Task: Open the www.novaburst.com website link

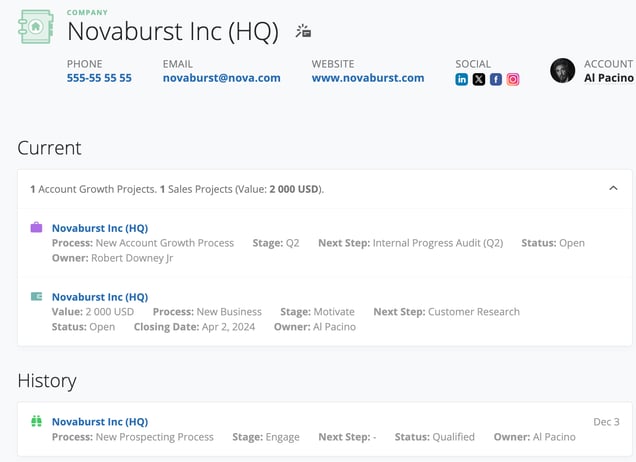Action: pos(368,78)
